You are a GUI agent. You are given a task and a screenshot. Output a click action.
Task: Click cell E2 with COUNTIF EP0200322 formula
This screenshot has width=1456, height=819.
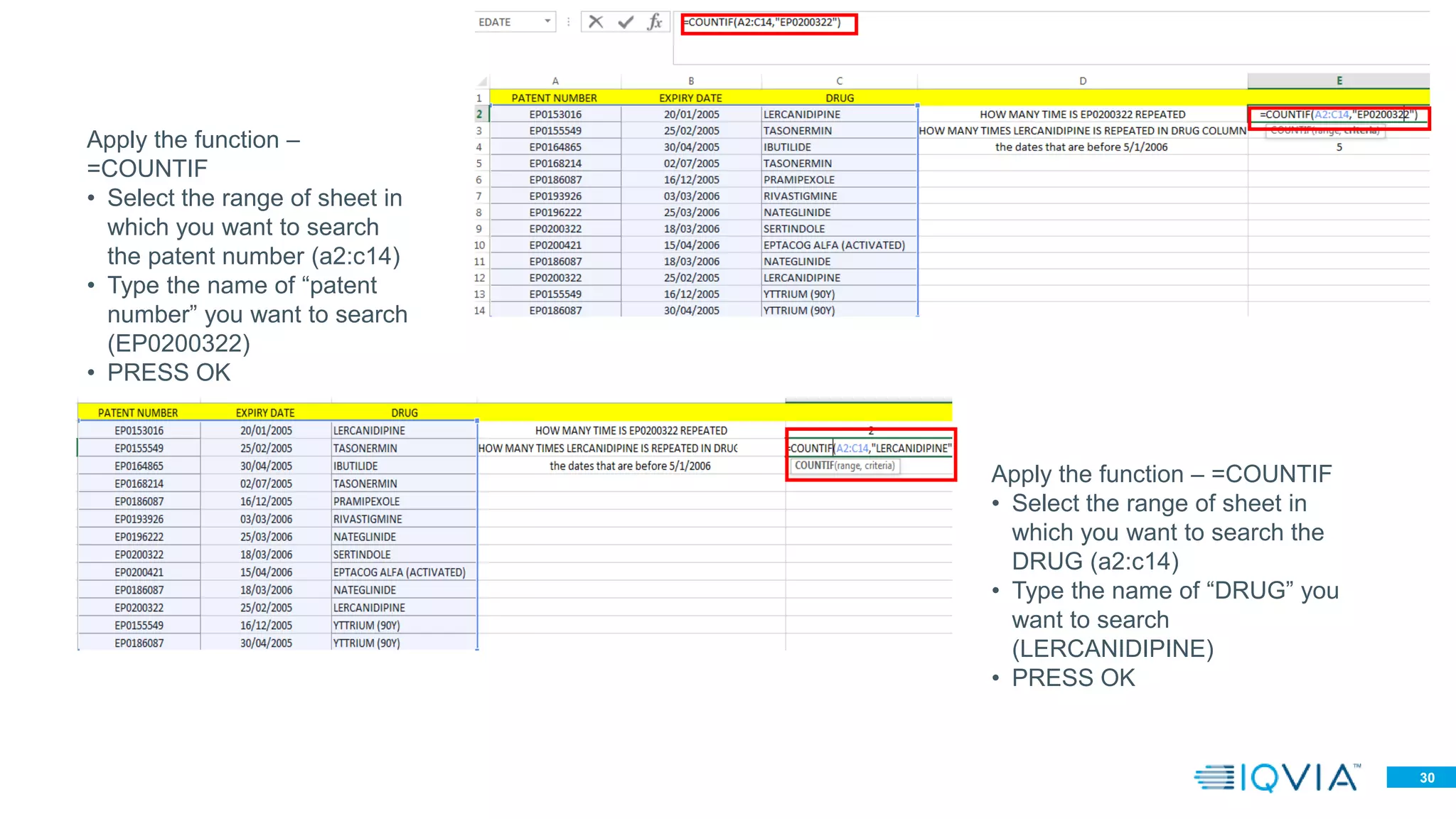tap(1339, 114)
